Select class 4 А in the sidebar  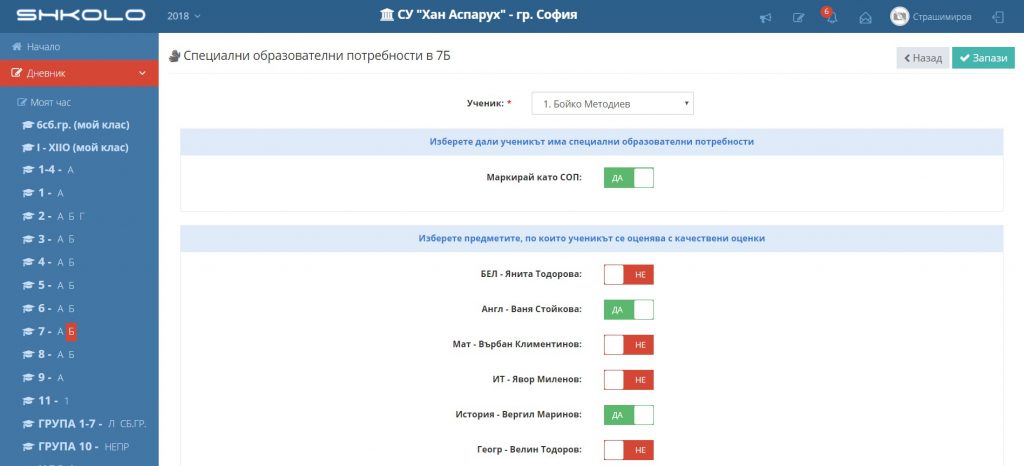pyautogui.click(x=60, y=262)
